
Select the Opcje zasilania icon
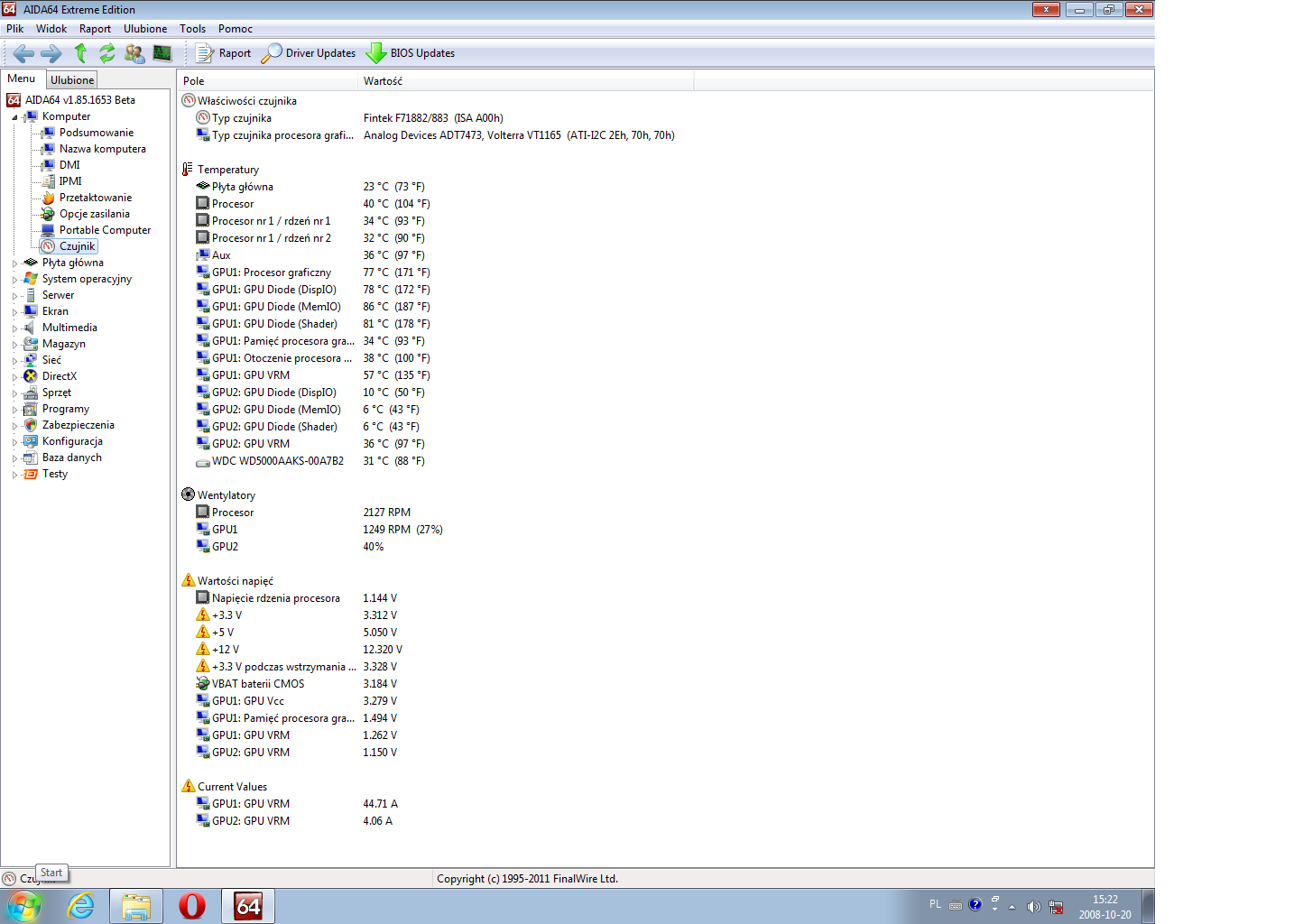click(x=49, y=214)
